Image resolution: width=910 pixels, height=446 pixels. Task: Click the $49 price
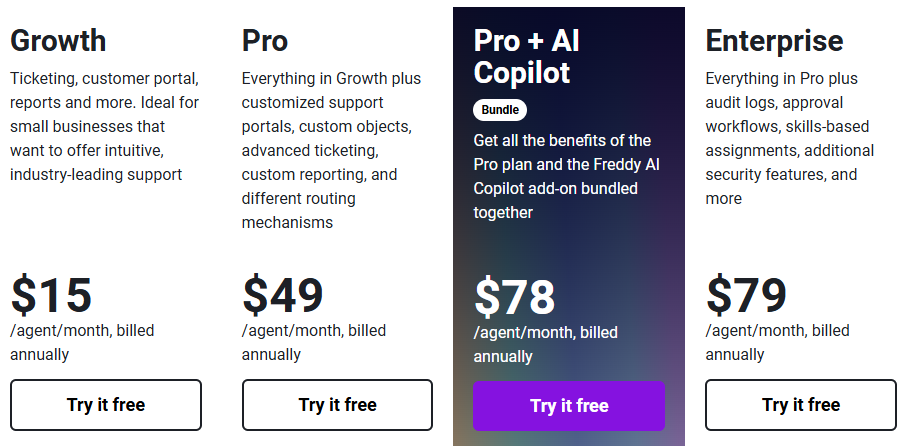(x=283, y=295)
